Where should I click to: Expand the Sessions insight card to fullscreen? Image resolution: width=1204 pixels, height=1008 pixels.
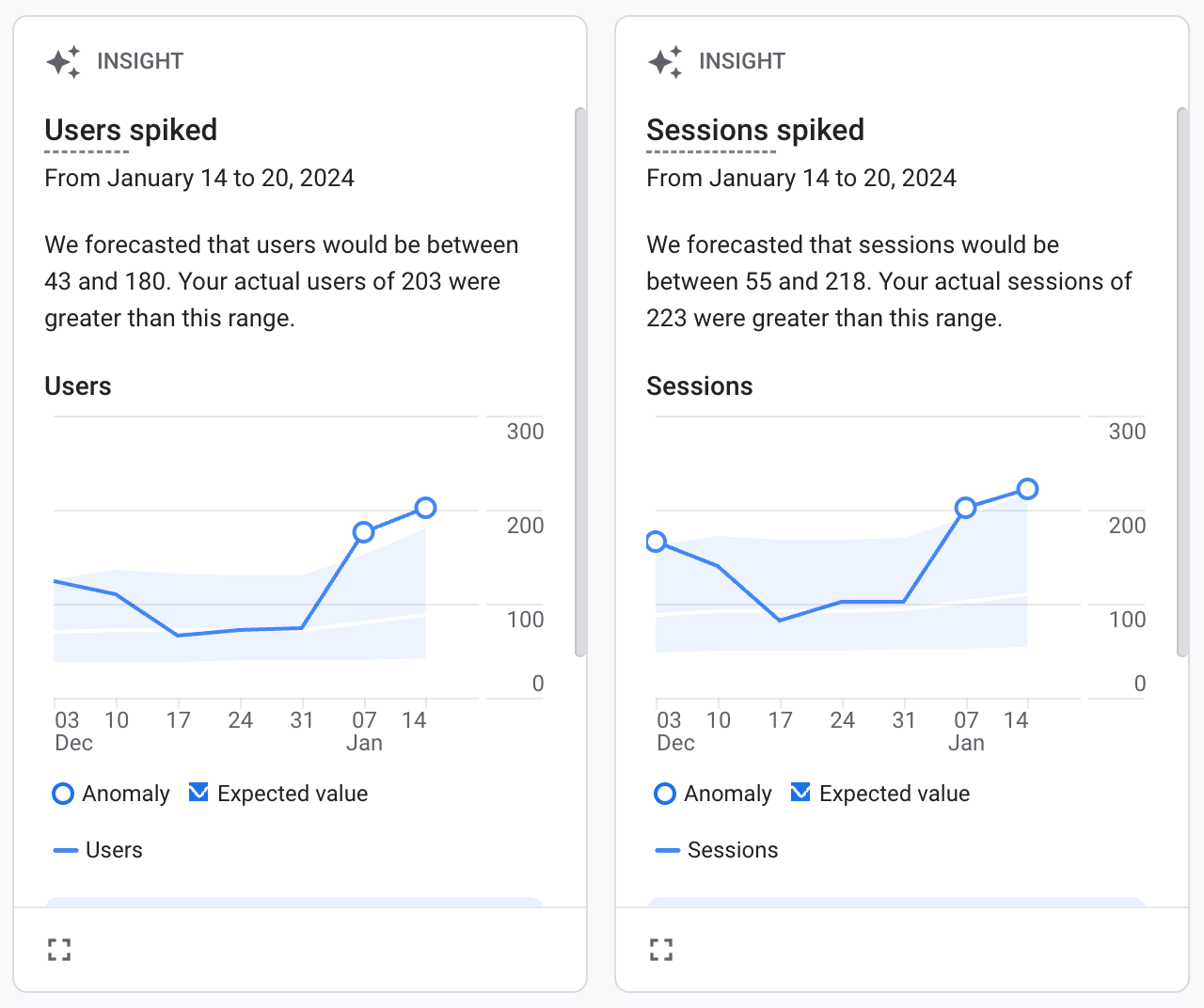coord(661,950)
